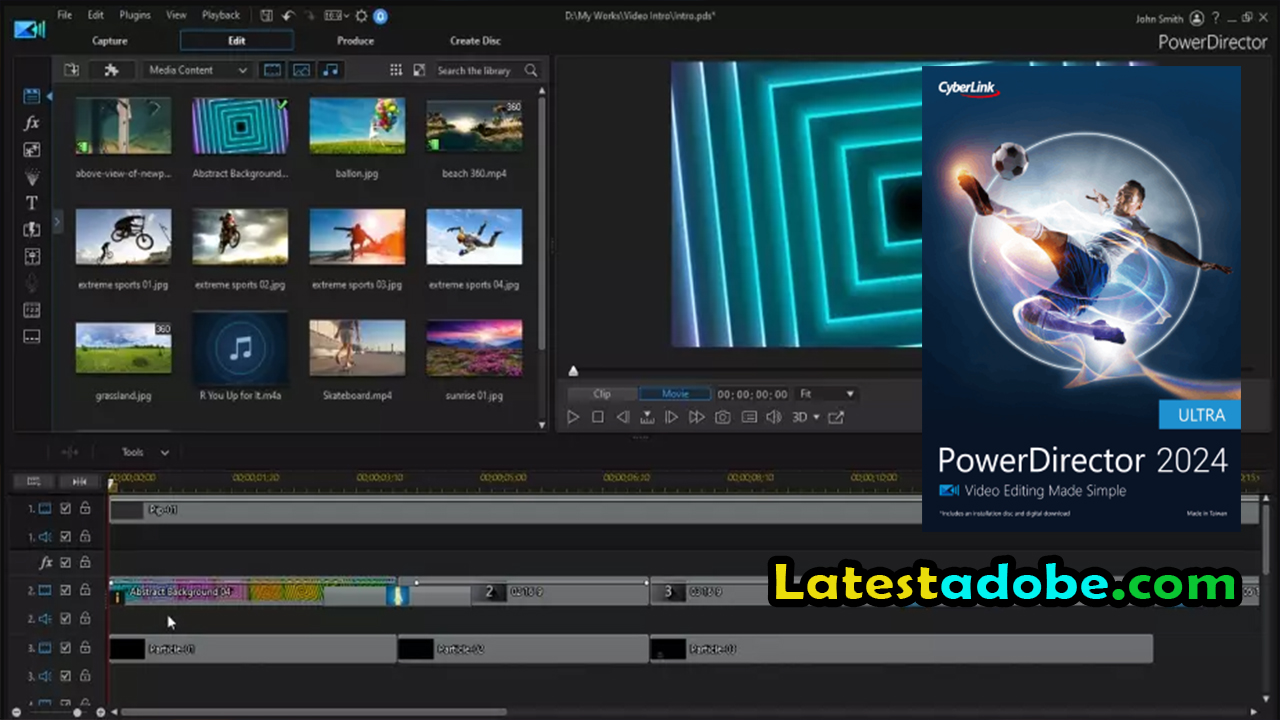Open the Media Content dropdown
Screen dimensions: 1280x720
click(198, 70)
